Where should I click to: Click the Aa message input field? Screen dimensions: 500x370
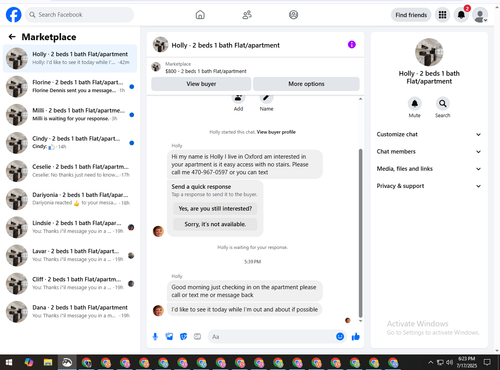click(x=272, y=337)
